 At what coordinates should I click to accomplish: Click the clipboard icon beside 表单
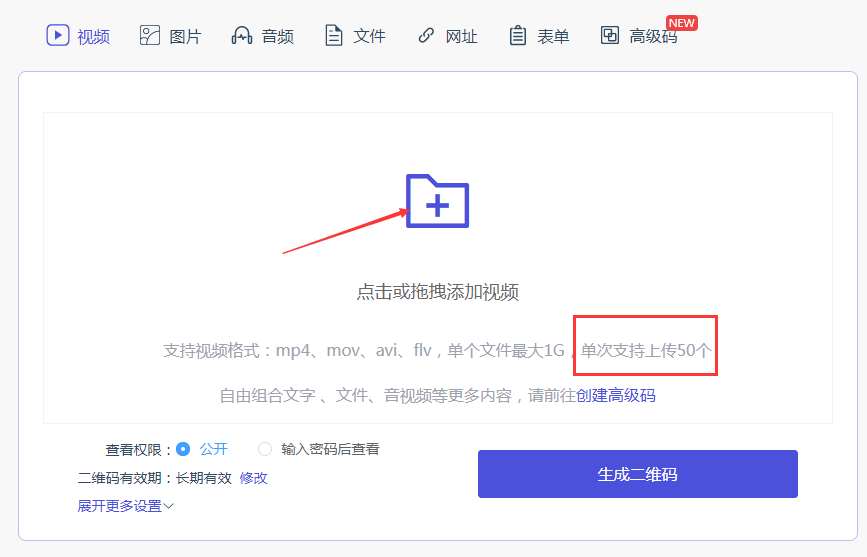pos(518,35)
